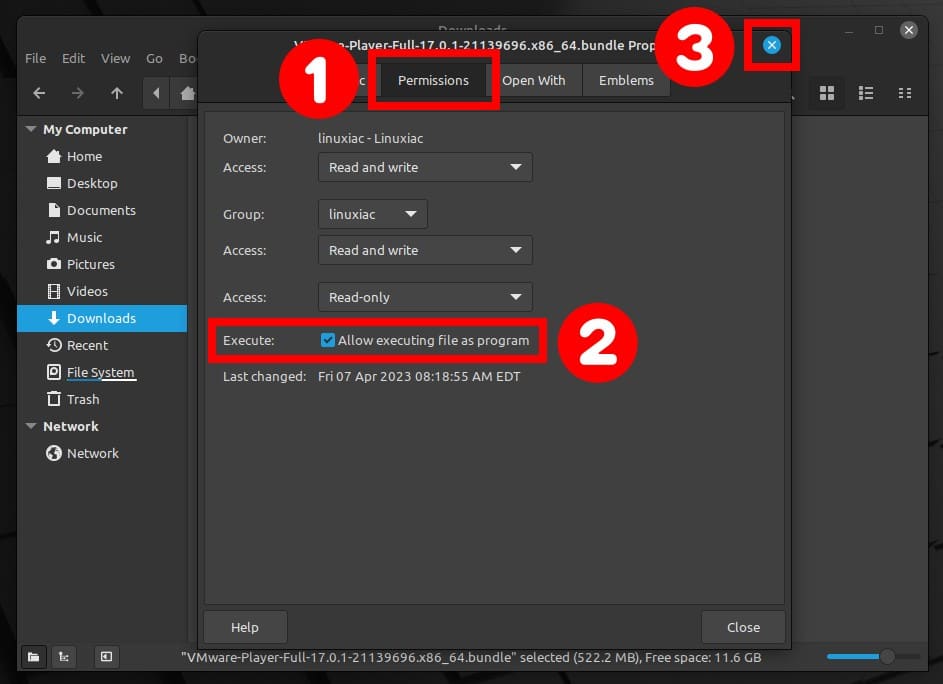Image resolution: width=943 pixels, height=684 pixels.
Task: Go back using the toolbar back arrow
Action: coord(39,93)
